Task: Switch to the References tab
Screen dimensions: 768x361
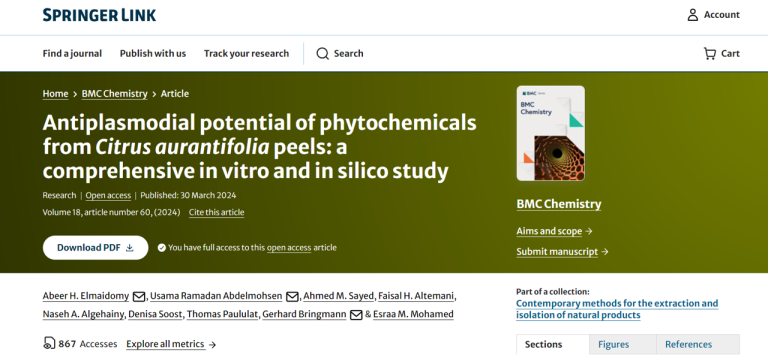Action: [698, 344]
